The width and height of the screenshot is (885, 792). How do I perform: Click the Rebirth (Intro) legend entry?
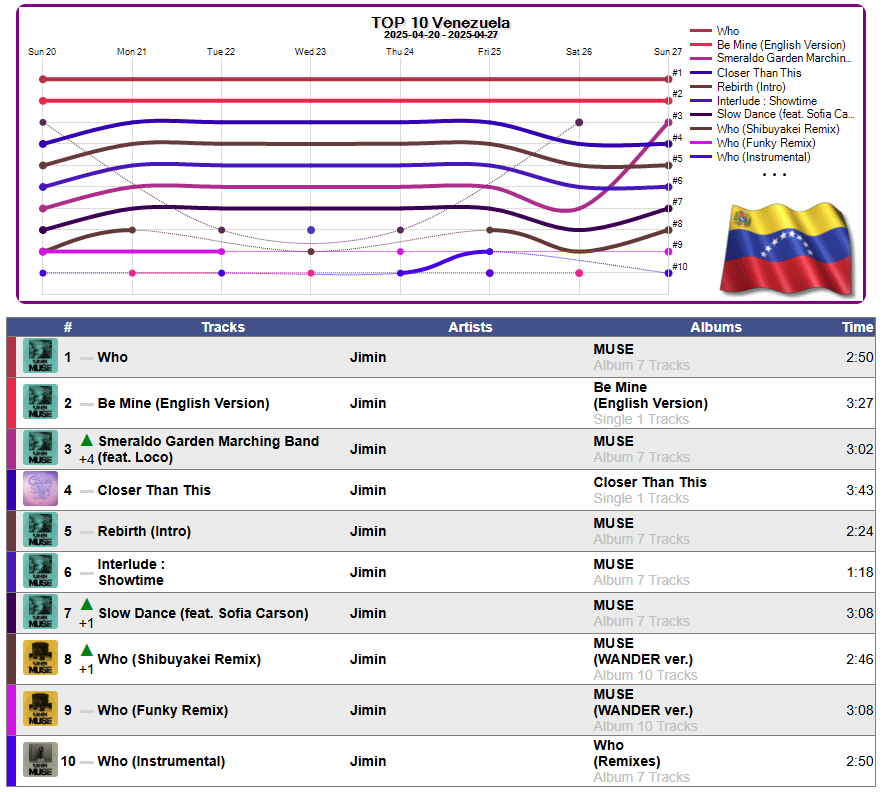pyautogui.click(x=738, y=87)
